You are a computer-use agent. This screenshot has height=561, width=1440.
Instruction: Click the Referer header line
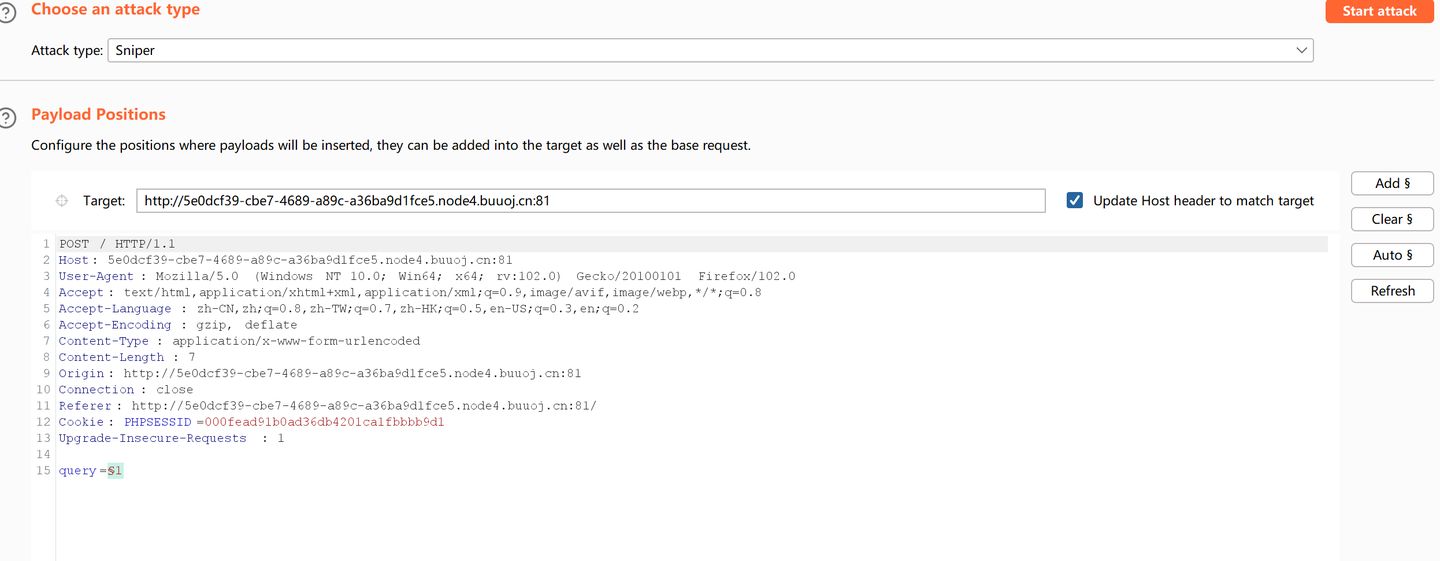pos(327,406)
